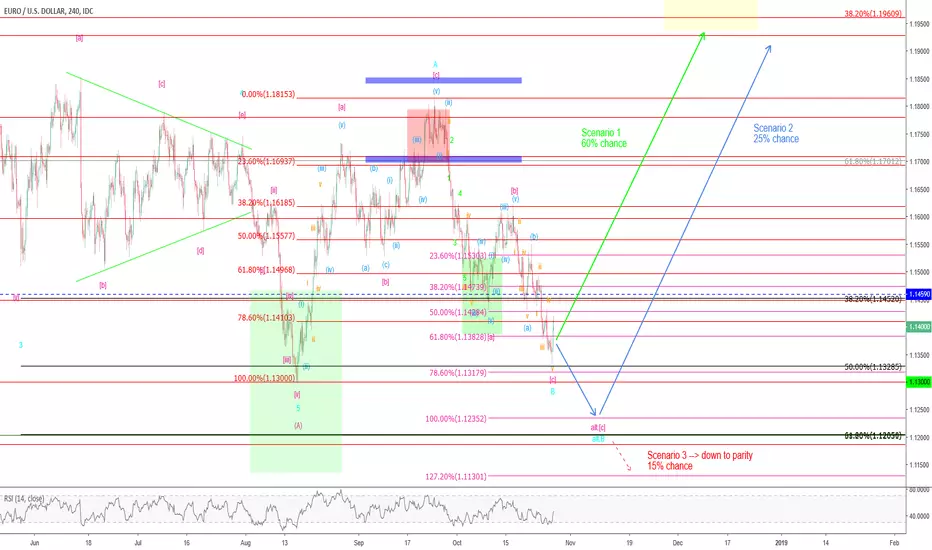Click the green Scenario 1 60% chance label
The height and width of the screenshot is (550, 932).
[x=604, y=138]
